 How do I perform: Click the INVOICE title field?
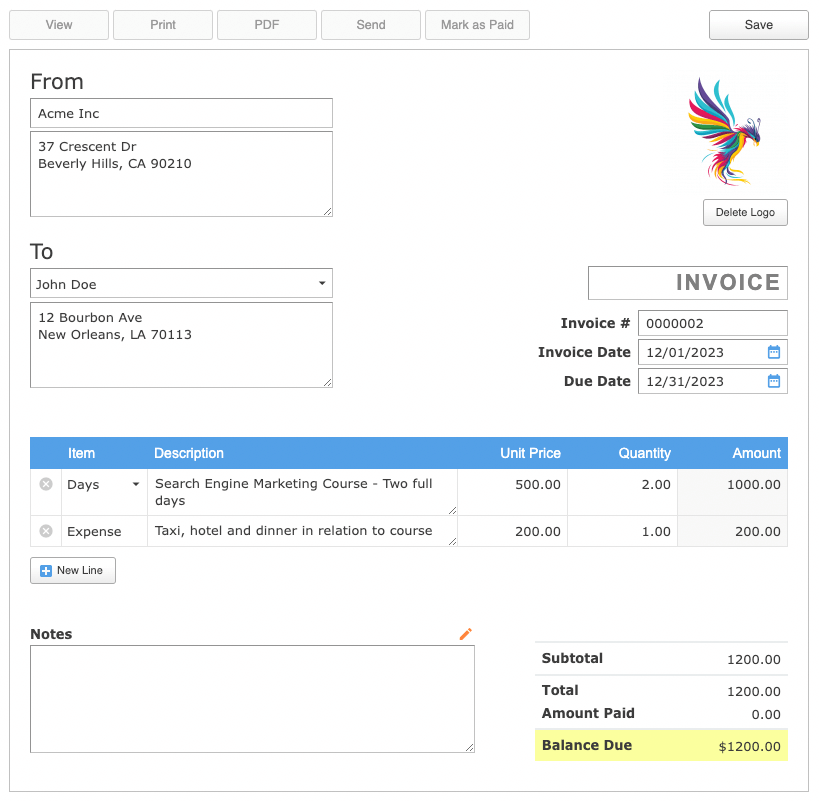click(x=688, y=283)
